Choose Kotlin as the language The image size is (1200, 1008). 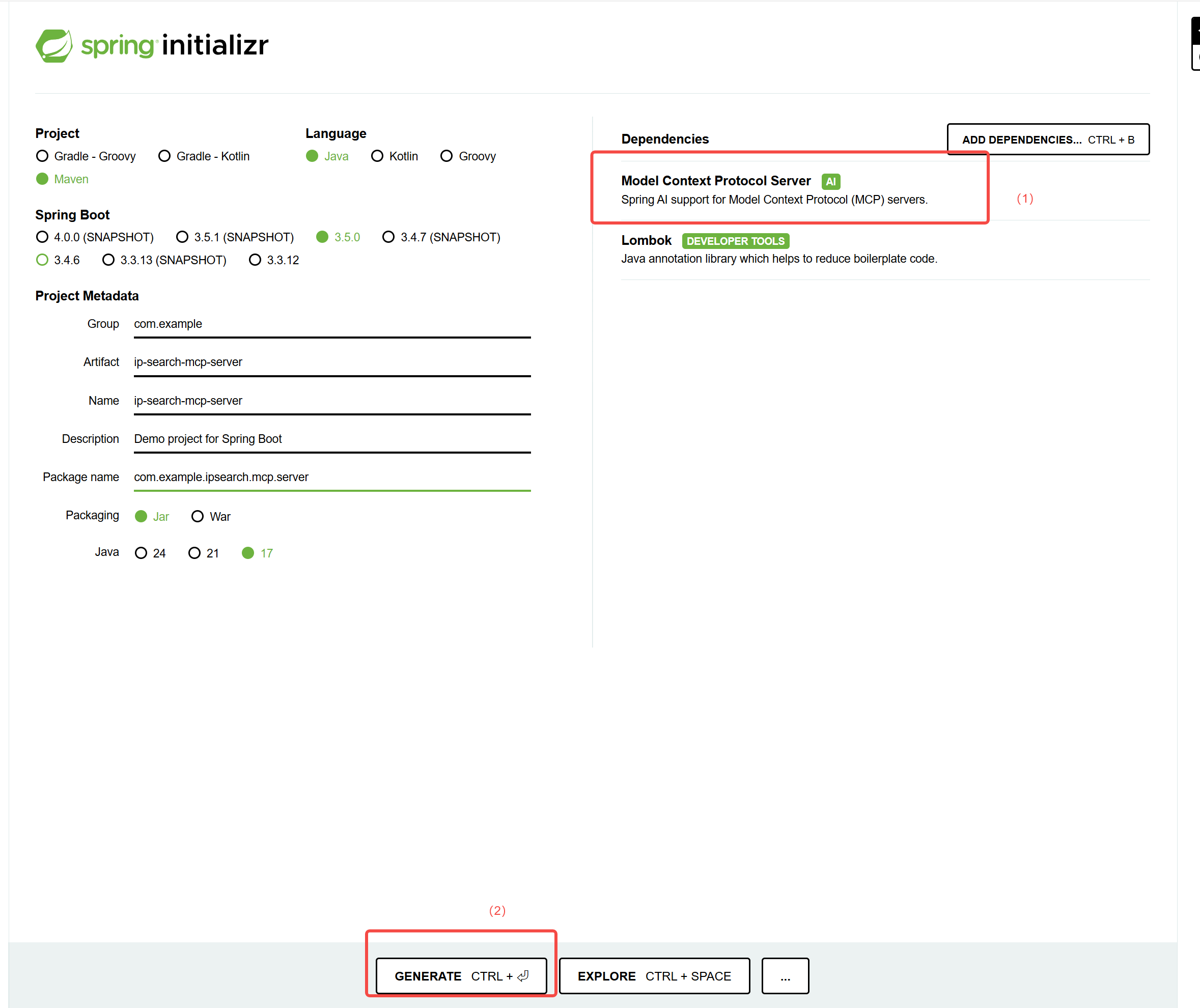click(x=395, y=156)
